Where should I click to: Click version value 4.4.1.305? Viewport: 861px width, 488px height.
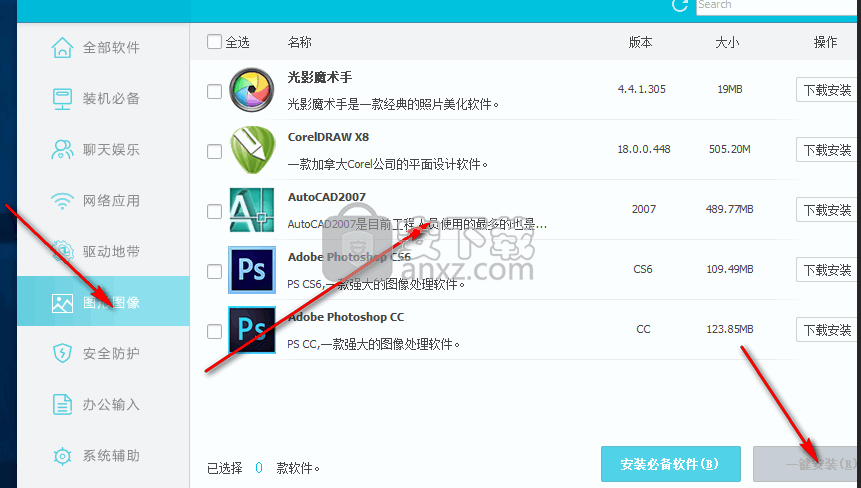[641, 89]
